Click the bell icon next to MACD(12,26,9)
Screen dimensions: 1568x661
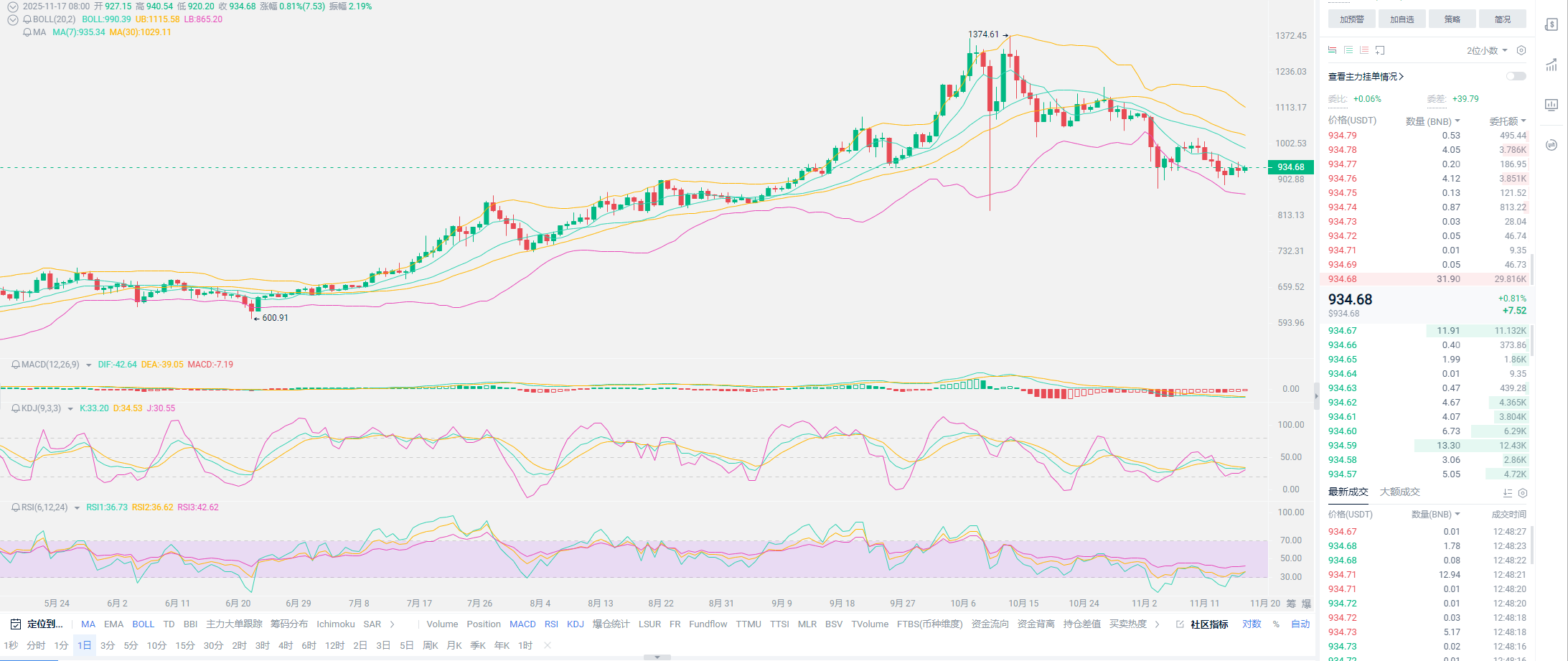pos(15,365)
